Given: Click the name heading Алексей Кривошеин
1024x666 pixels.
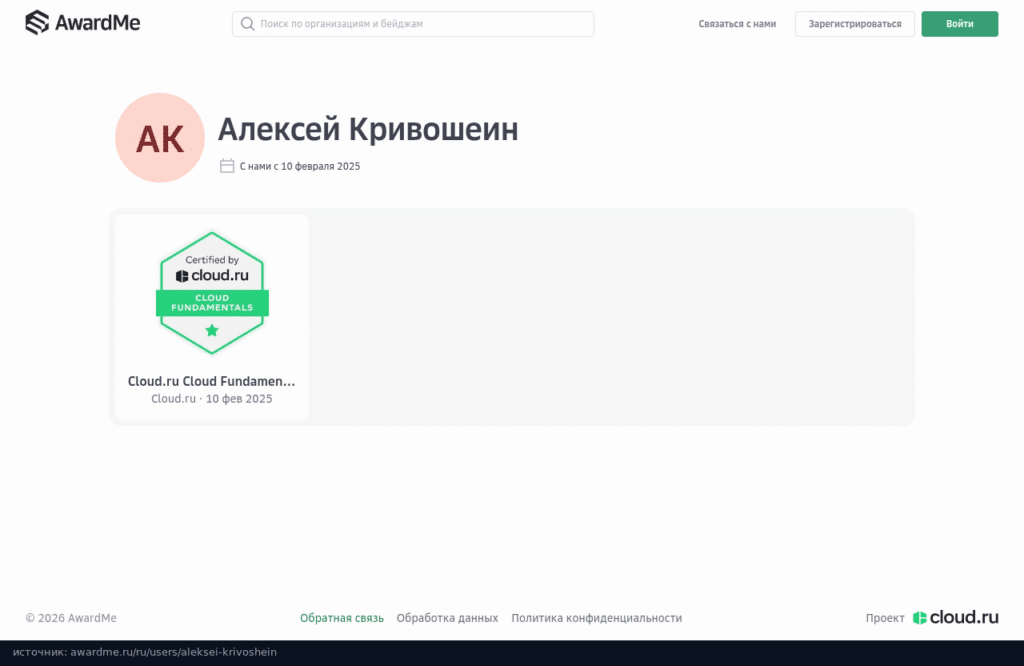Looking at the screenshot, I should [368, 129].
